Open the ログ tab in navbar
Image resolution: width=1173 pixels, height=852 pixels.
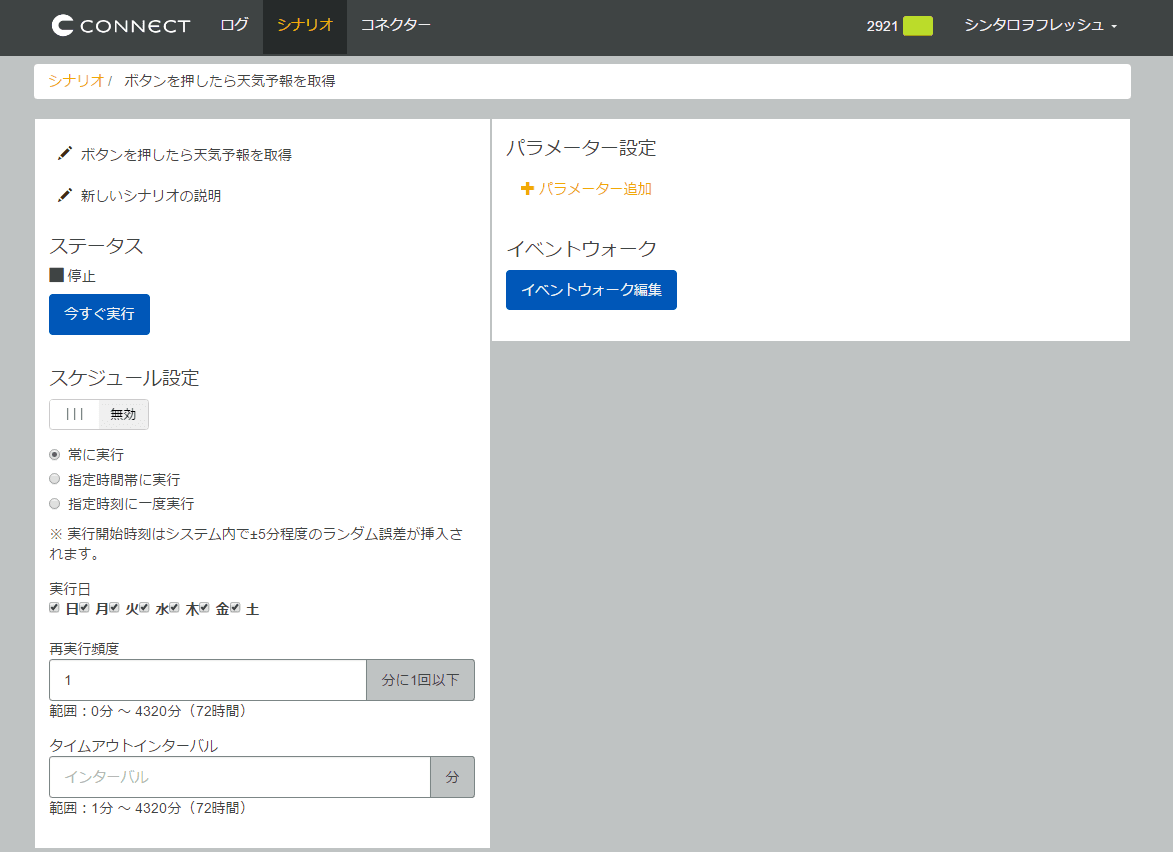pos(234,26)
